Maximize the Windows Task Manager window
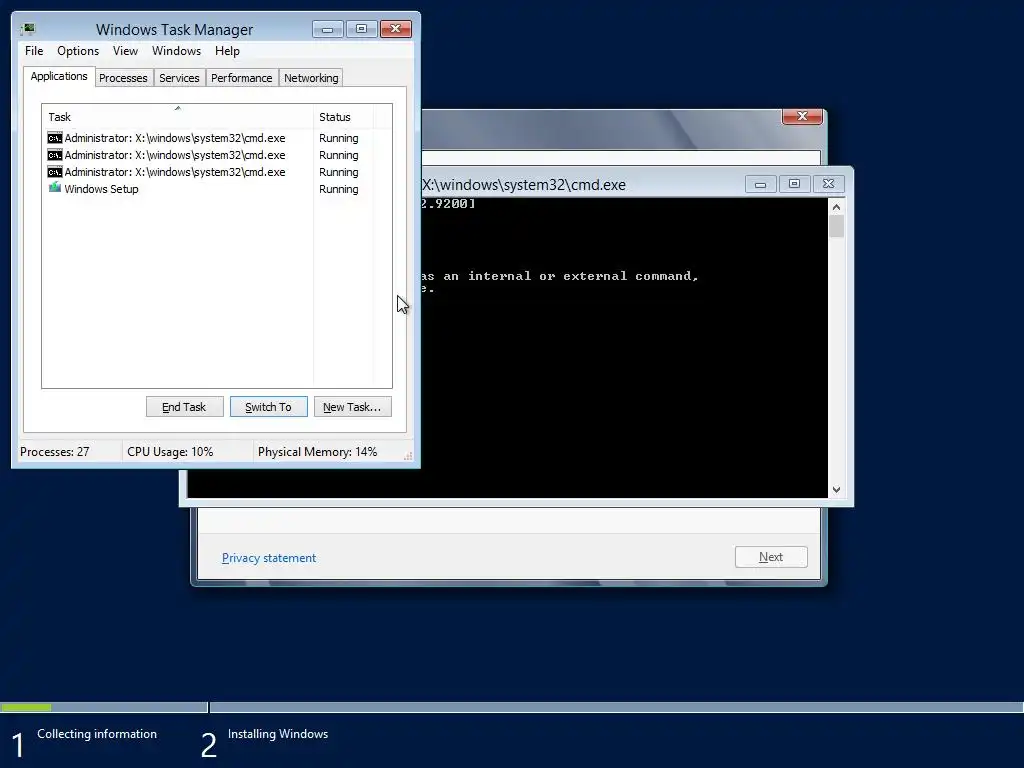1024x768 pixels. click(361, 29)
